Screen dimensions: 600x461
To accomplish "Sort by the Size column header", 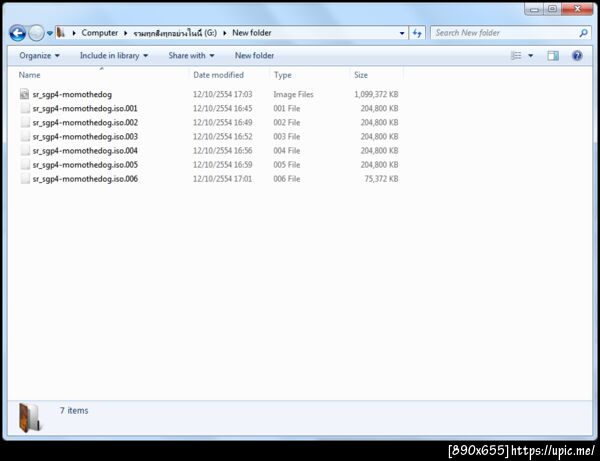I will point(361,75).
